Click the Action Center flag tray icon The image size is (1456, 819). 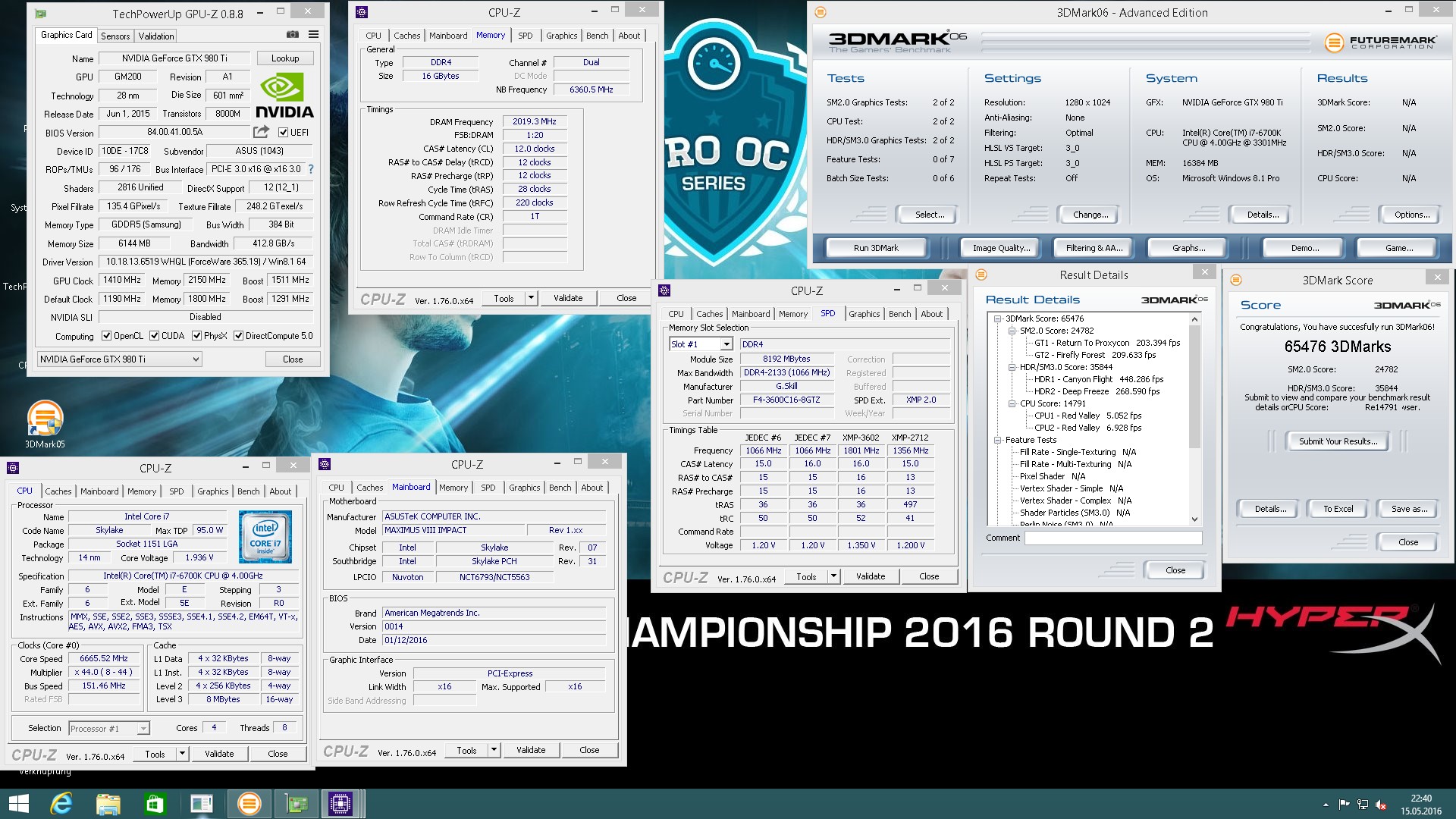(x=1344, y=805)
